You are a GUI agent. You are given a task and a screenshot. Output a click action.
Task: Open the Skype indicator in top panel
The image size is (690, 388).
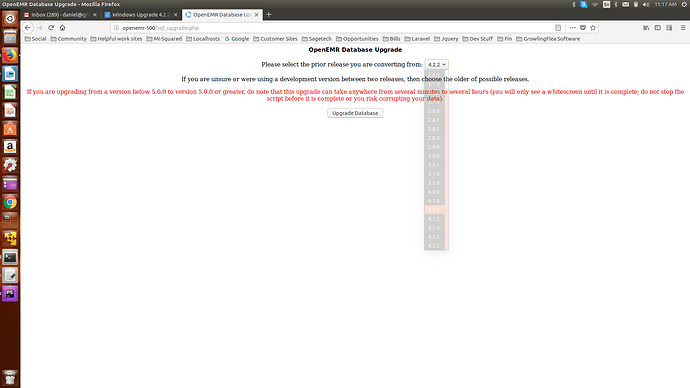[584, 4]
